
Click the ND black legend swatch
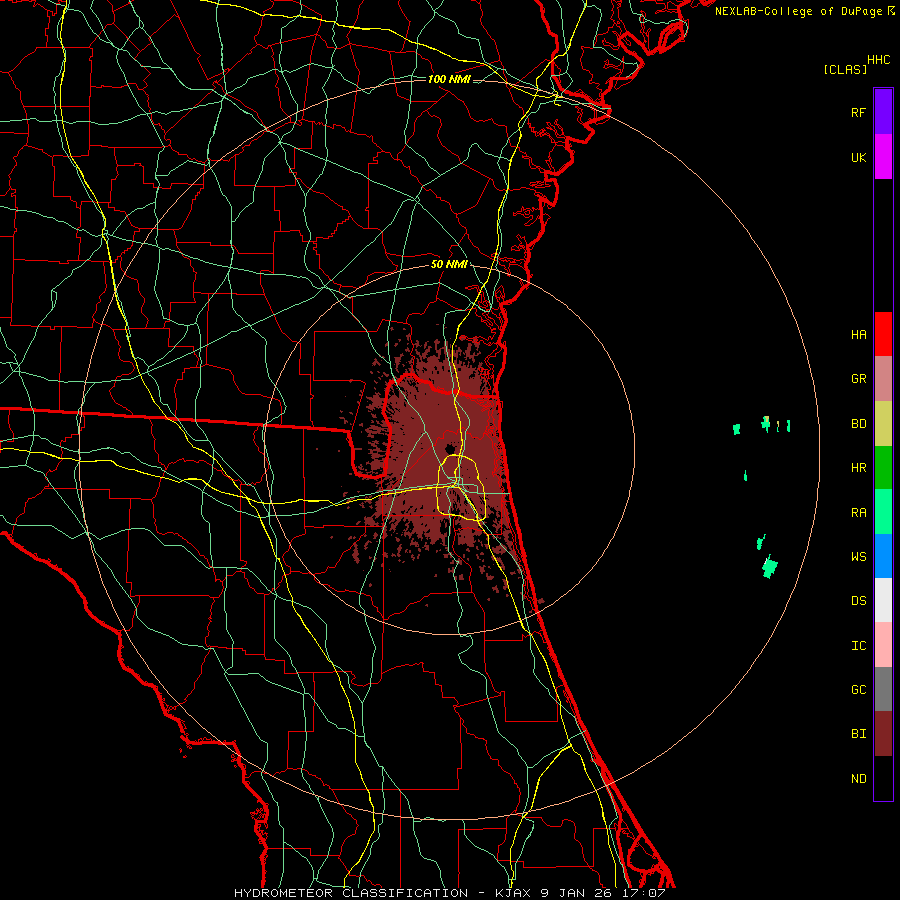click(883, 778)
